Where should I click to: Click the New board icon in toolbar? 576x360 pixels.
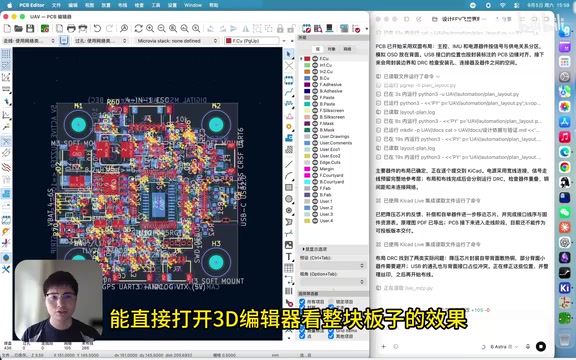pos(7,28)
